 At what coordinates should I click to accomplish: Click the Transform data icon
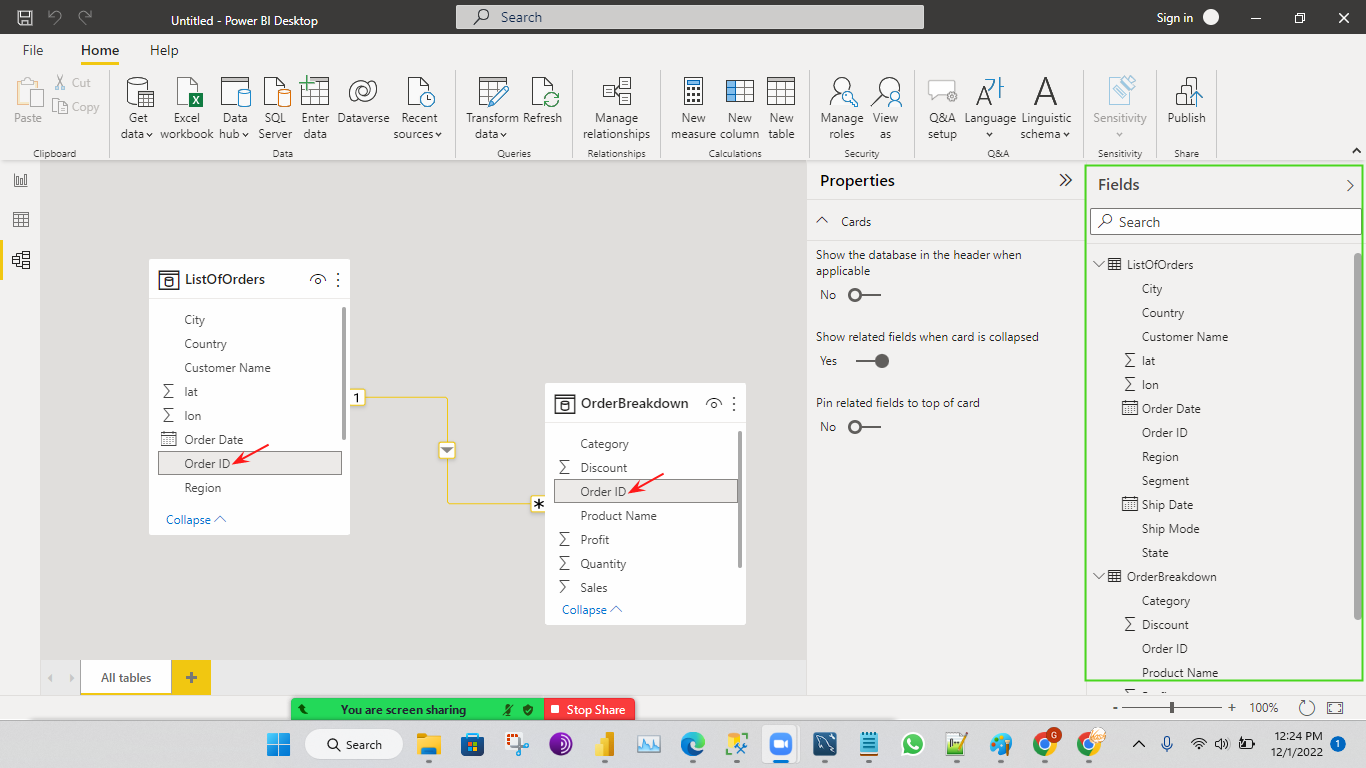[493, 92]
